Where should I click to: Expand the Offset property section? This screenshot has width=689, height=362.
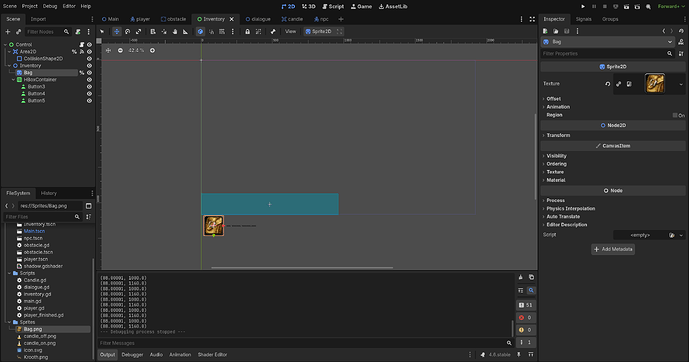pyautogui.click(x=553, y=99)
